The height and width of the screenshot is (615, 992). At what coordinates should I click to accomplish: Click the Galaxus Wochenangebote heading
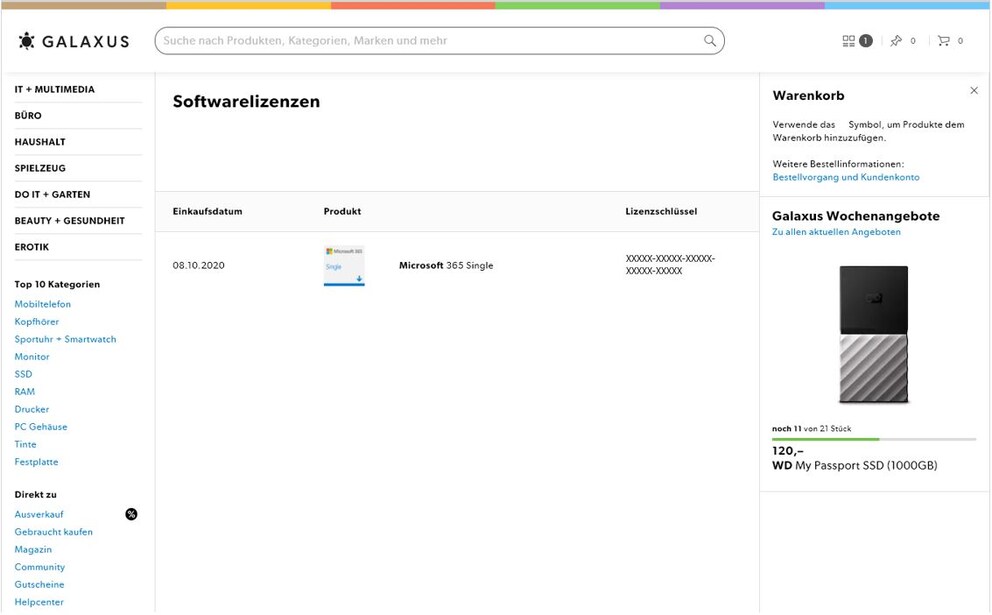click(x=855, y=216)
